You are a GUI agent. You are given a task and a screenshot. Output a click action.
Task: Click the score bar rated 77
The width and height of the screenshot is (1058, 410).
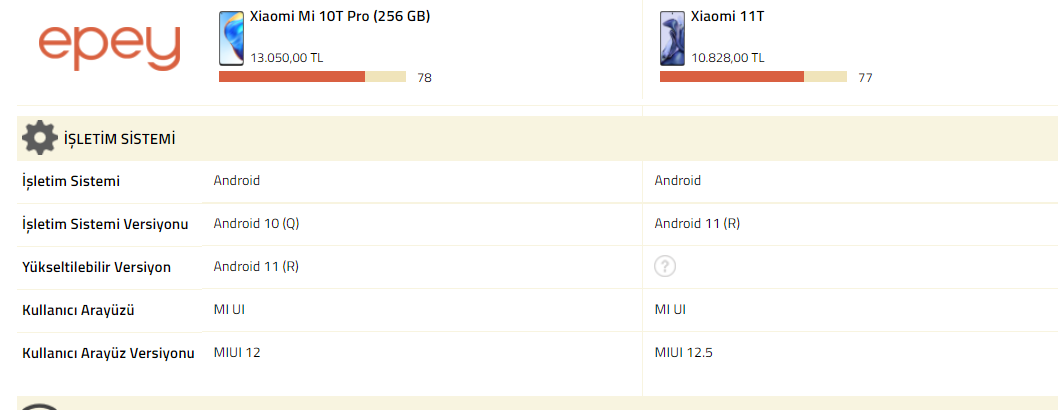pos(753,77)
